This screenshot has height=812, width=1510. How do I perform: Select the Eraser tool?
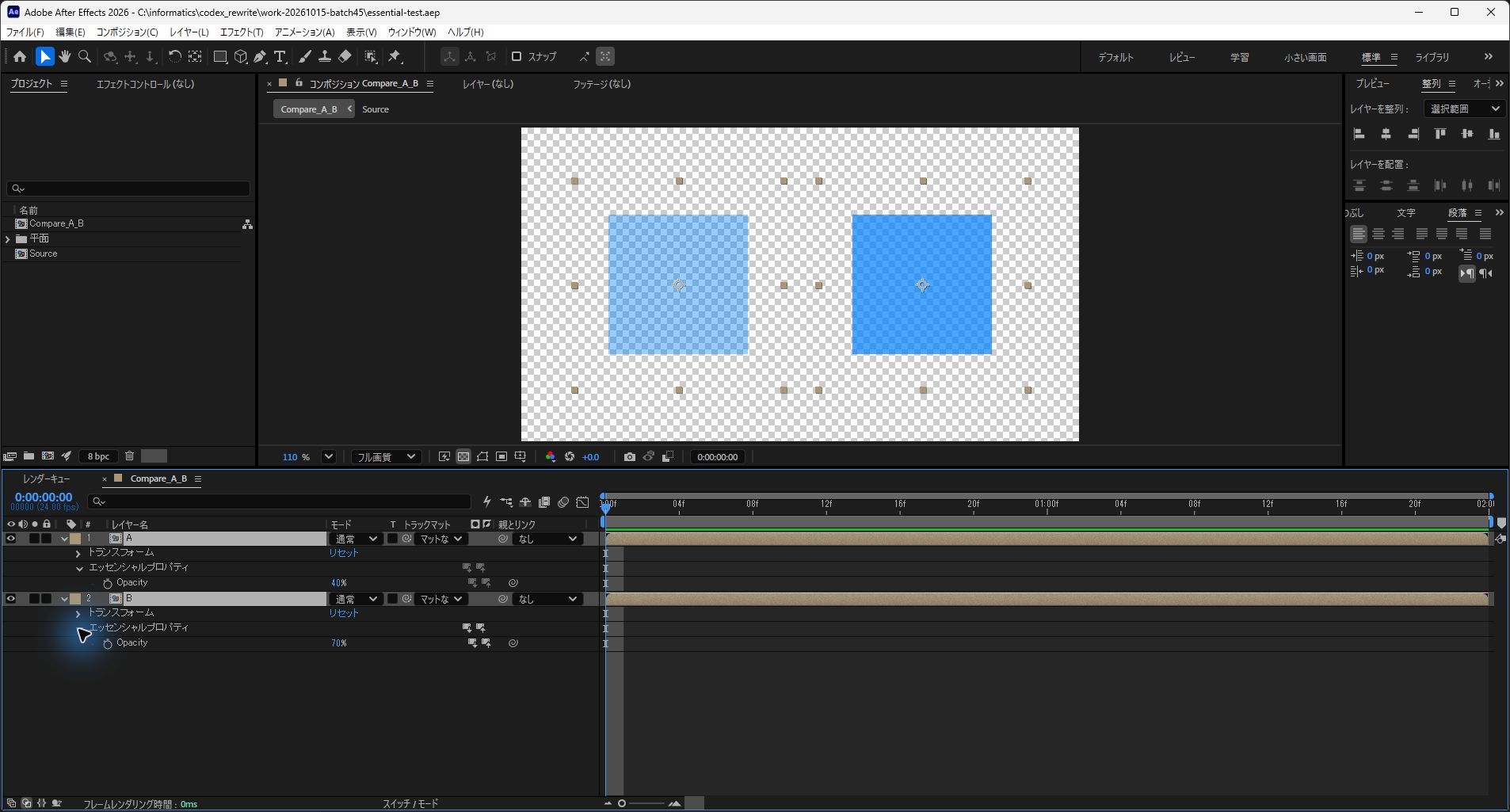point(345,57)
